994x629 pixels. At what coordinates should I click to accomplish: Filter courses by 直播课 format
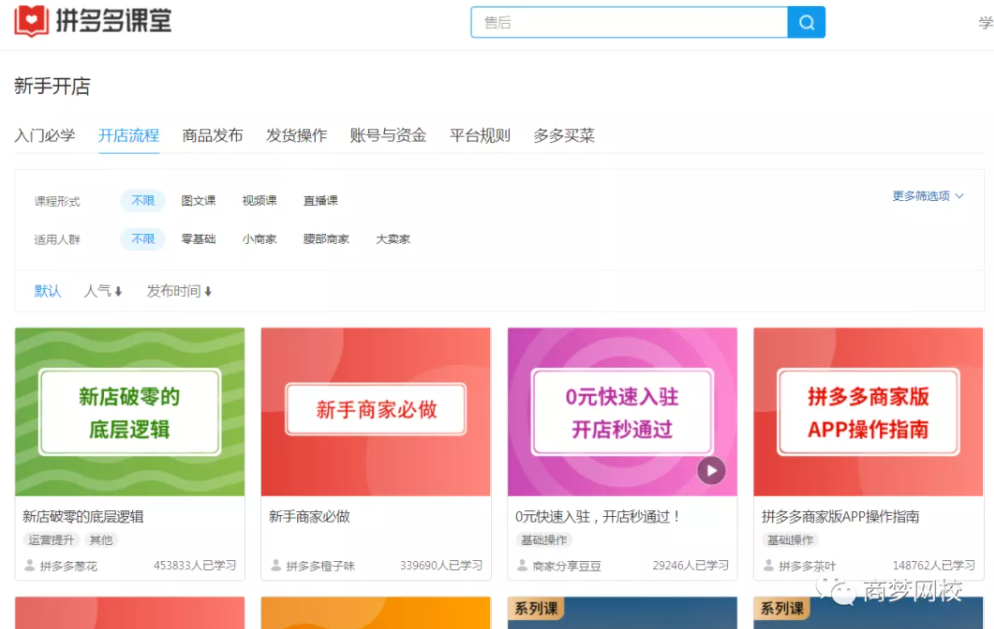coord(320,201)
